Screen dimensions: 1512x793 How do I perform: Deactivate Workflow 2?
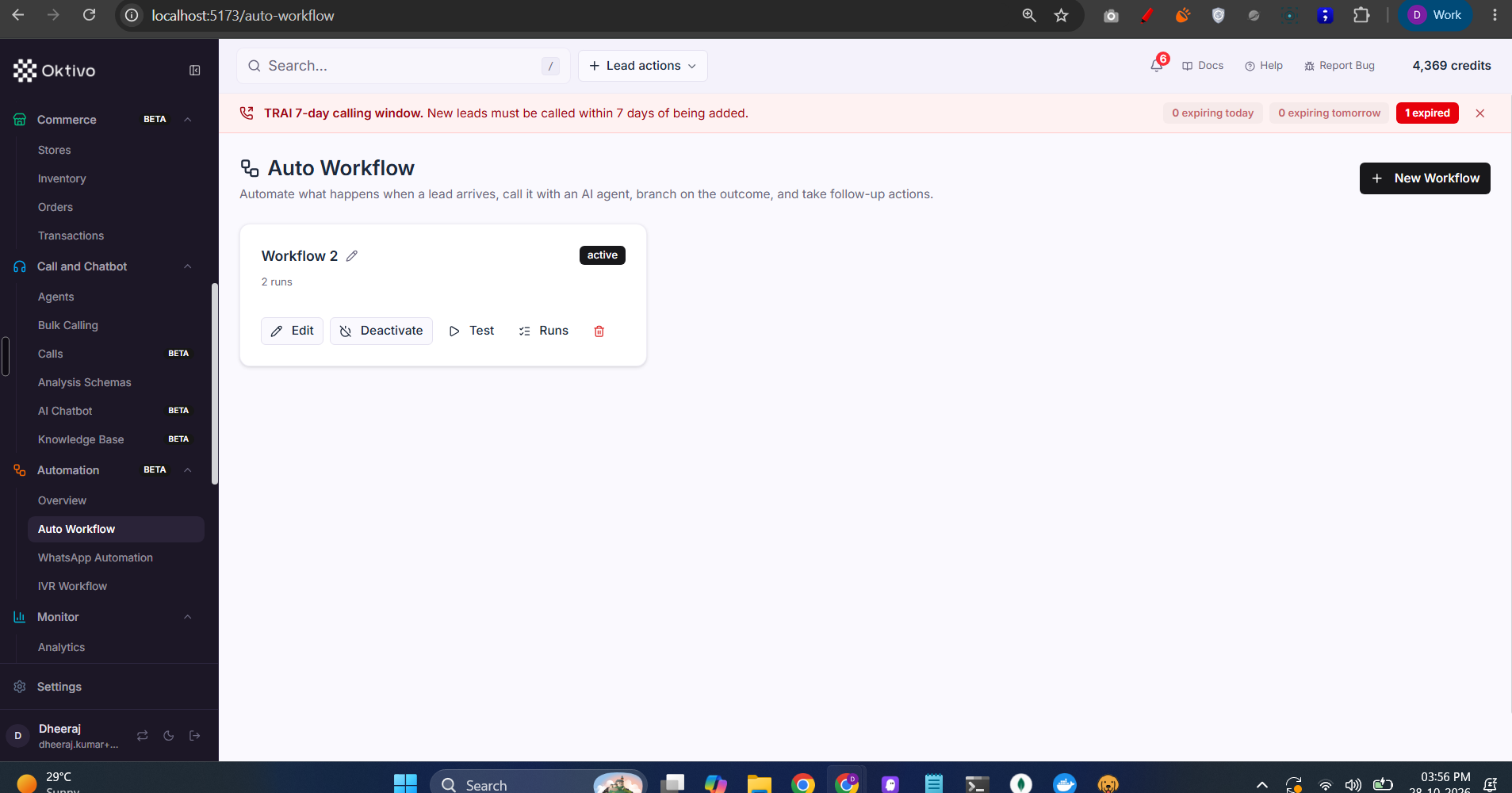tap(381, 331)
